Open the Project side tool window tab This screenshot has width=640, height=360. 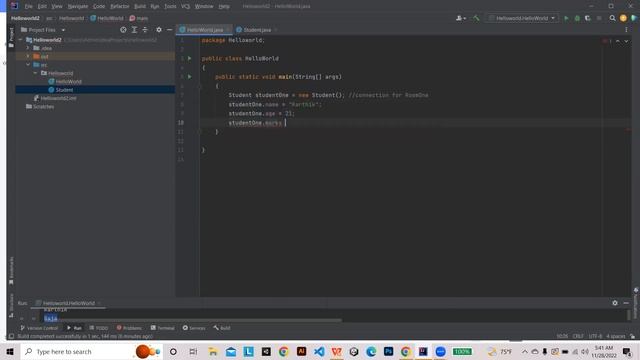(11, 38)
